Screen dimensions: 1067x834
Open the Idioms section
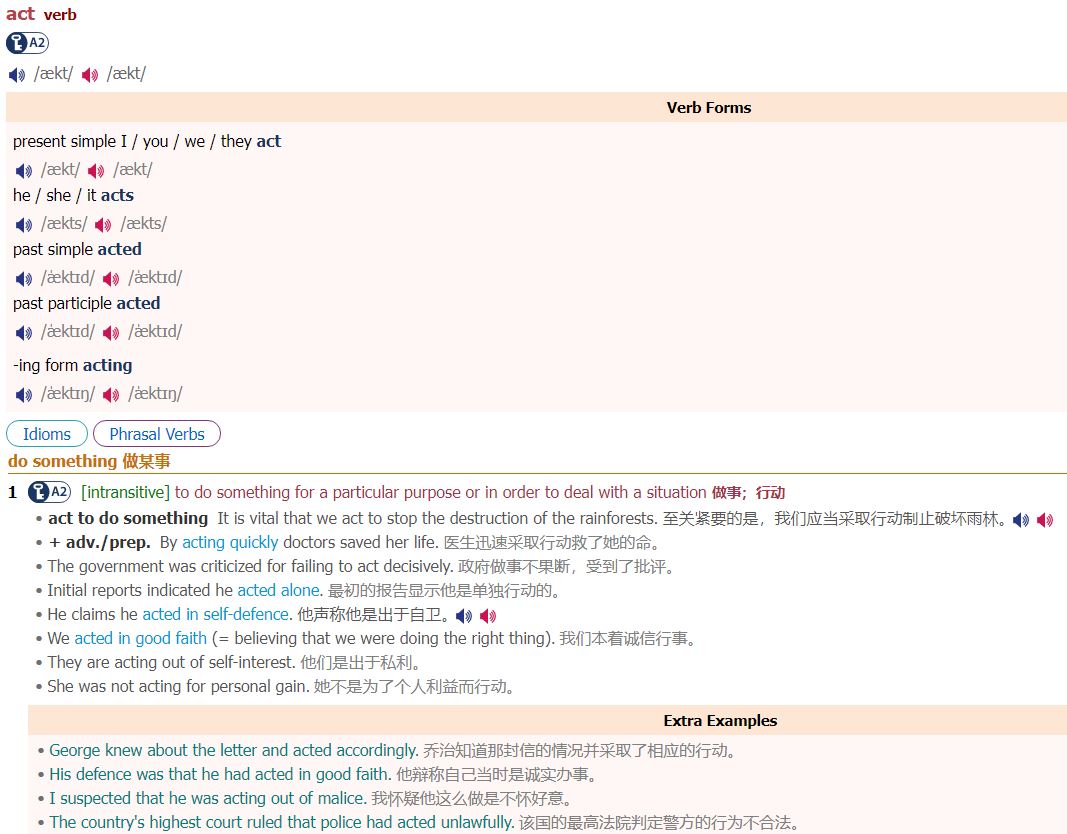(46, 434)
